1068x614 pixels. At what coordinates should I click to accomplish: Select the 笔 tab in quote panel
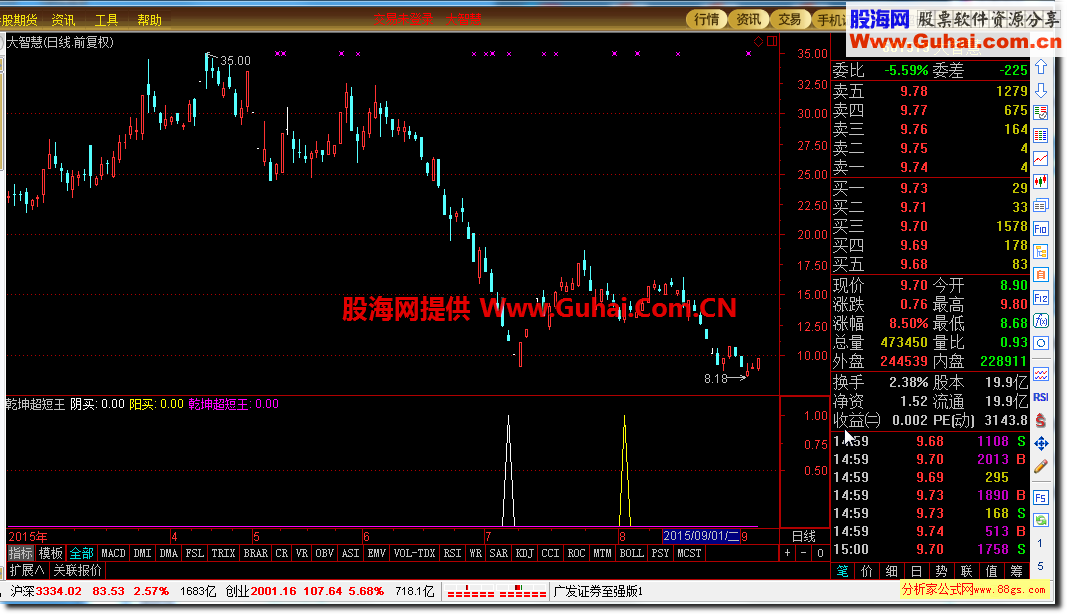(x=843, y=571)
